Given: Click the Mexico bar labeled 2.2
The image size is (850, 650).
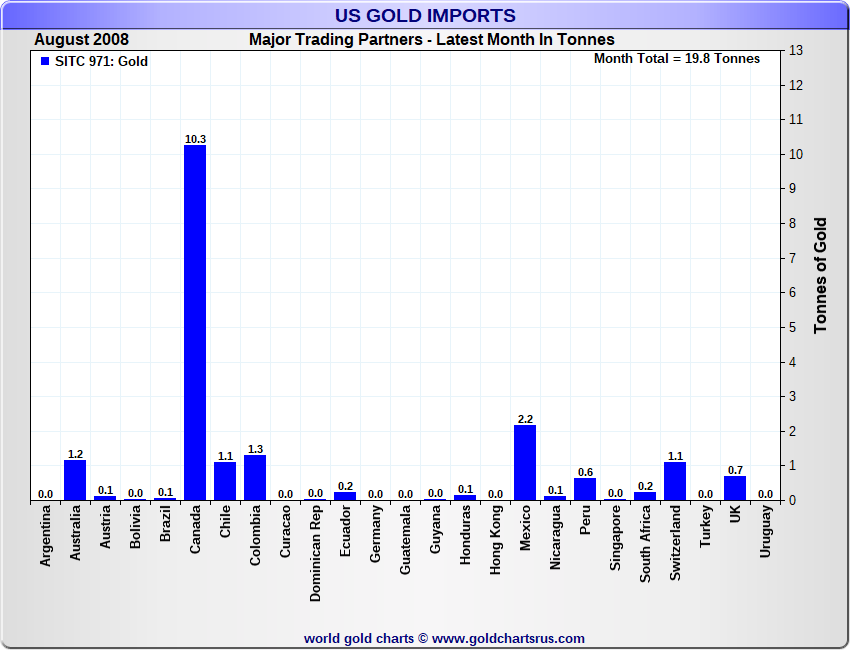Looking at the screenshot, I should tap(525, 462).
